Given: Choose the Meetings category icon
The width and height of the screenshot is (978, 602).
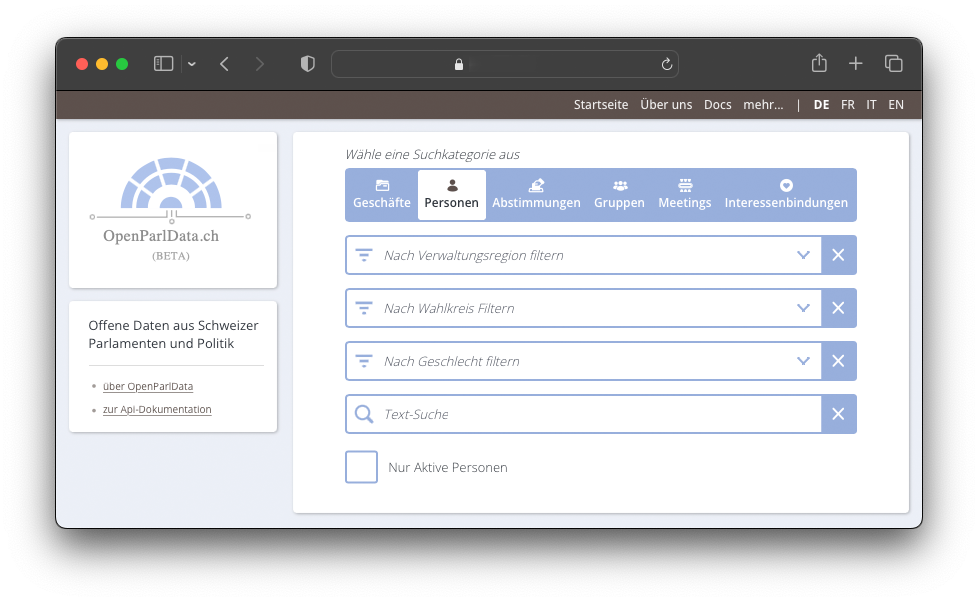Looking at the screenshot, I should 684,194.
